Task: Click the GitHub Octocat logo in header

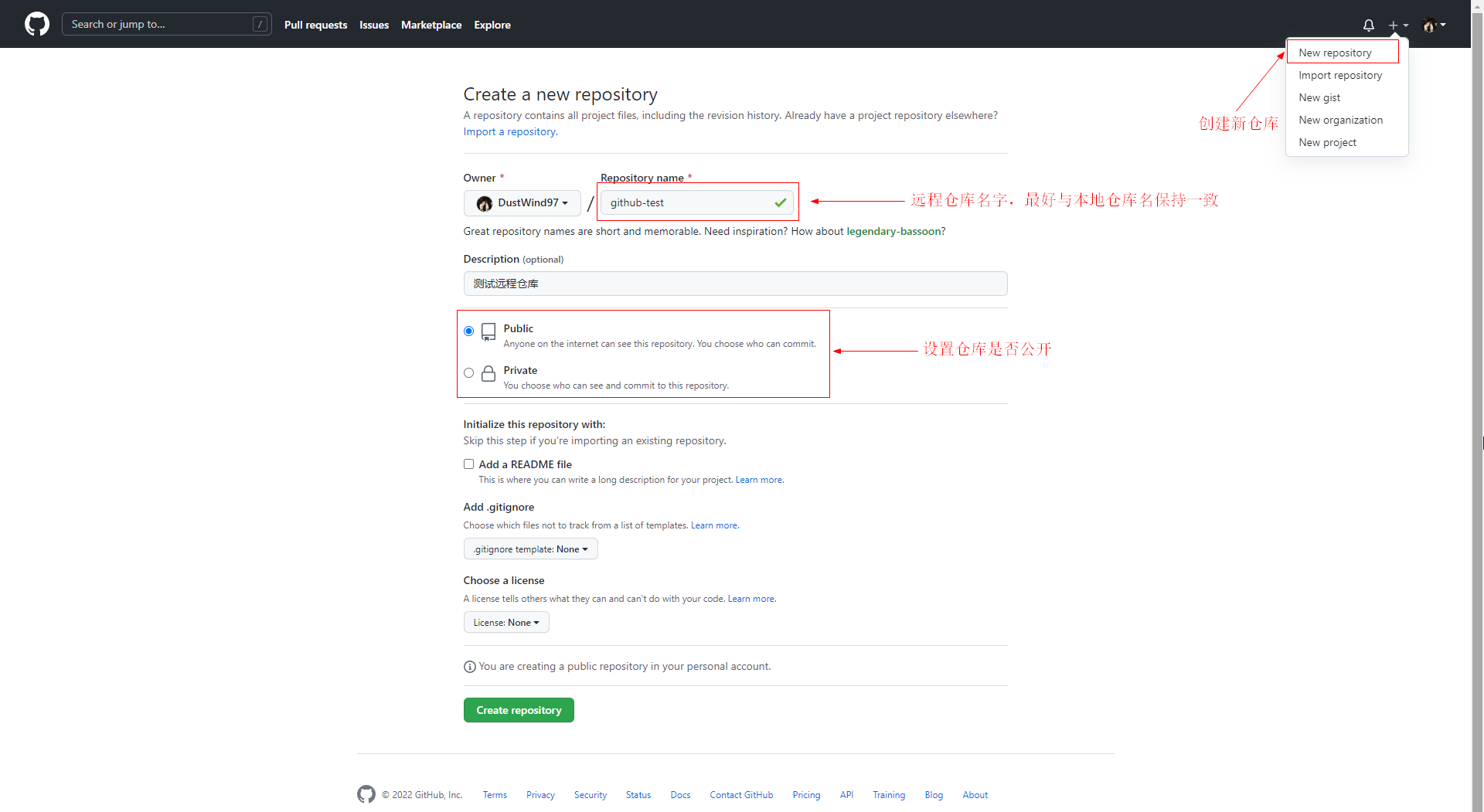Action: coord(36,24)
